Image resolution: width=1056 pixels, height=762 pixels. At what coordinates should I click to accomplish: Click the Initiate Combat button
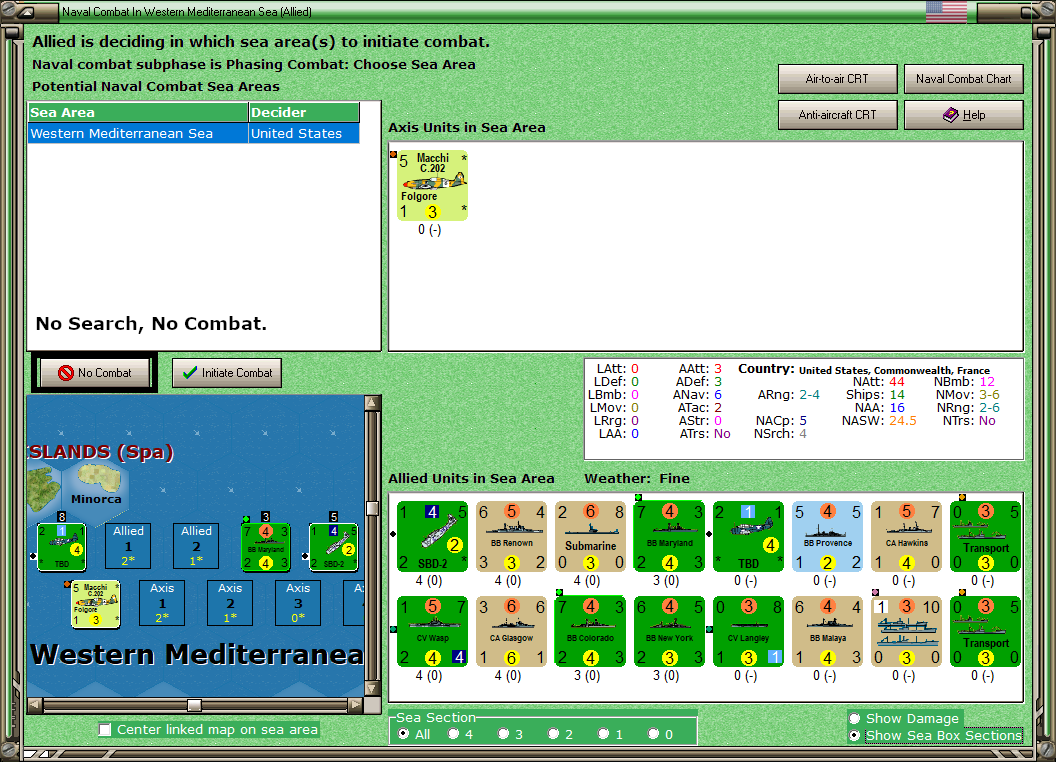[227, 373]
